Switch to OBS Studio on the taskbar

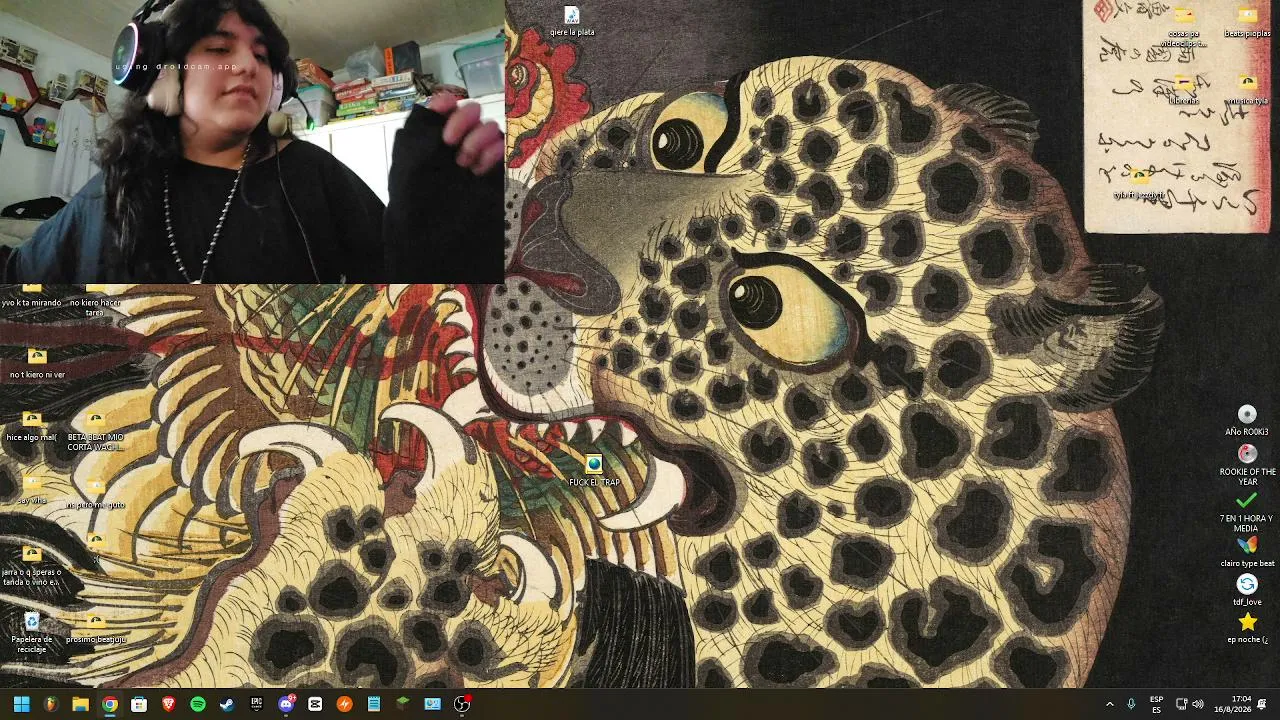(462, 704)
